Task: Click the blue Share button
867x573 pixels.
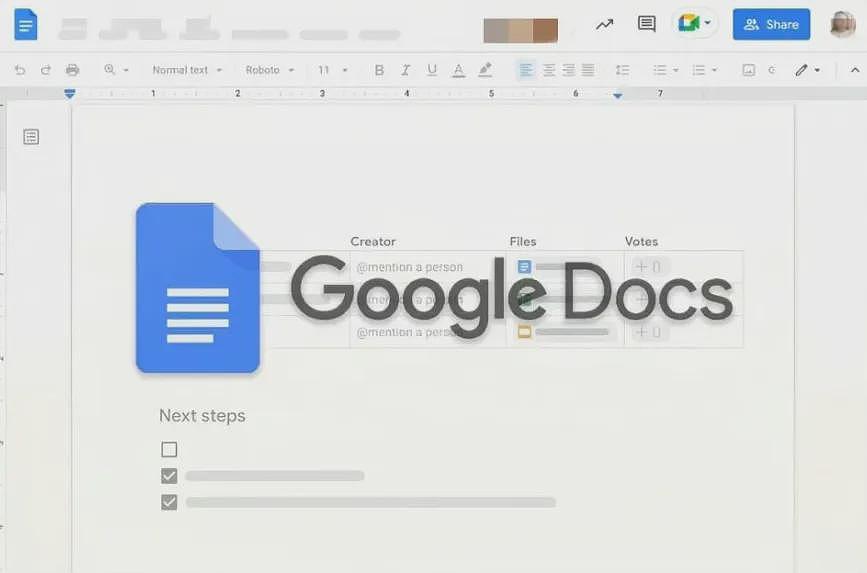Action: (x=771, y=24)
